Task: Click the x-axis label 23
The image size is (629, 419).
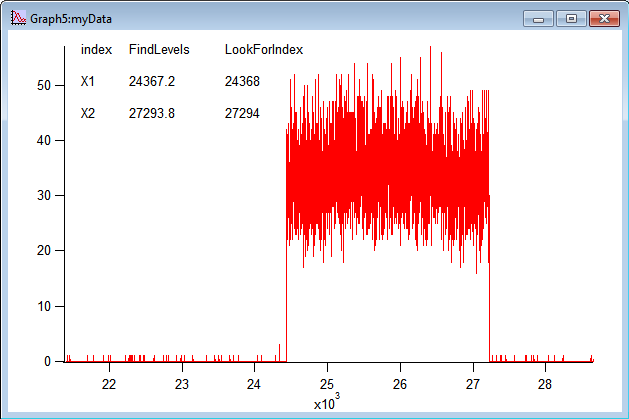Action: coord(182,385)
